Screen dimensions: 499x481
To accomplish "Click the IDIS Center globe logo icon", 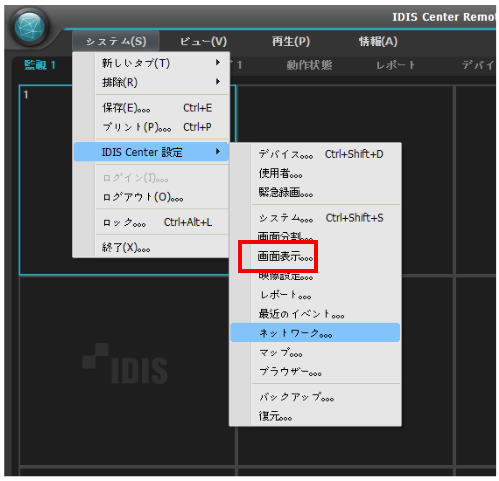I will click(x=30, y=27).
